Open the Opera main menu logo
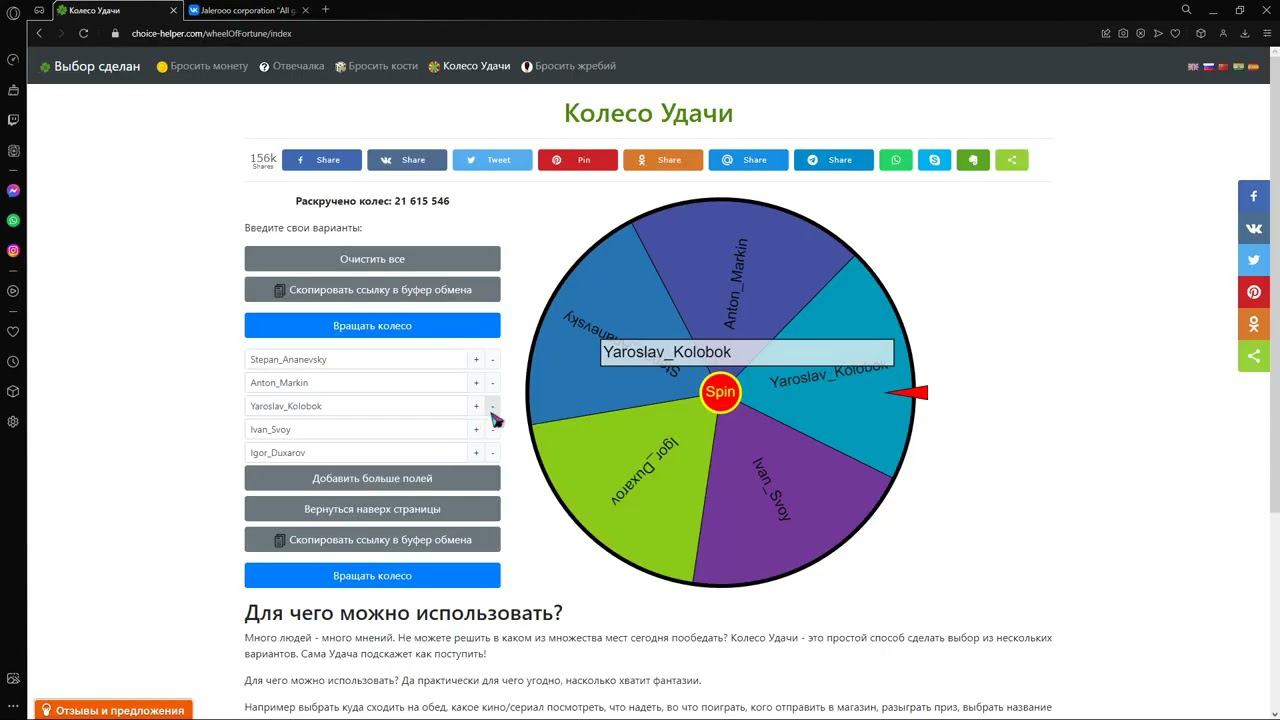The width and height of the screenshot is (1280, 720). tap(13, 11)
